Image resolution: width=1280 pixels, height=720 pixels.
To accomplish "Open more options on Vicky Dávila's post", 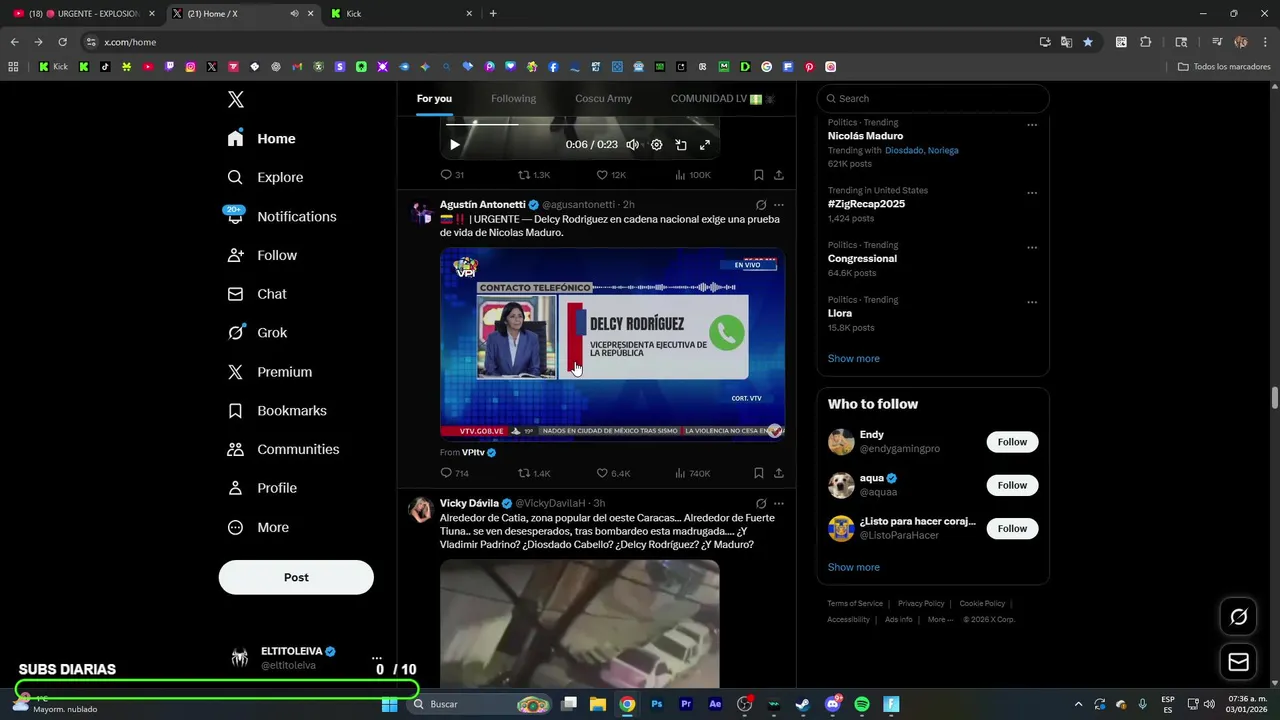I will [x=779, y=503].
